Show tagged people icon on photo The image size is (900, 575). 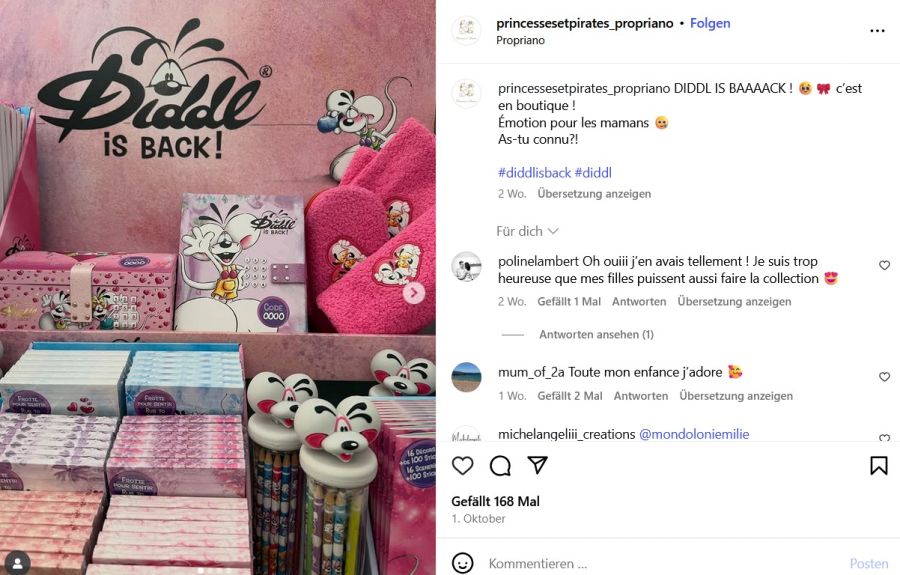[x=18, y=562]
